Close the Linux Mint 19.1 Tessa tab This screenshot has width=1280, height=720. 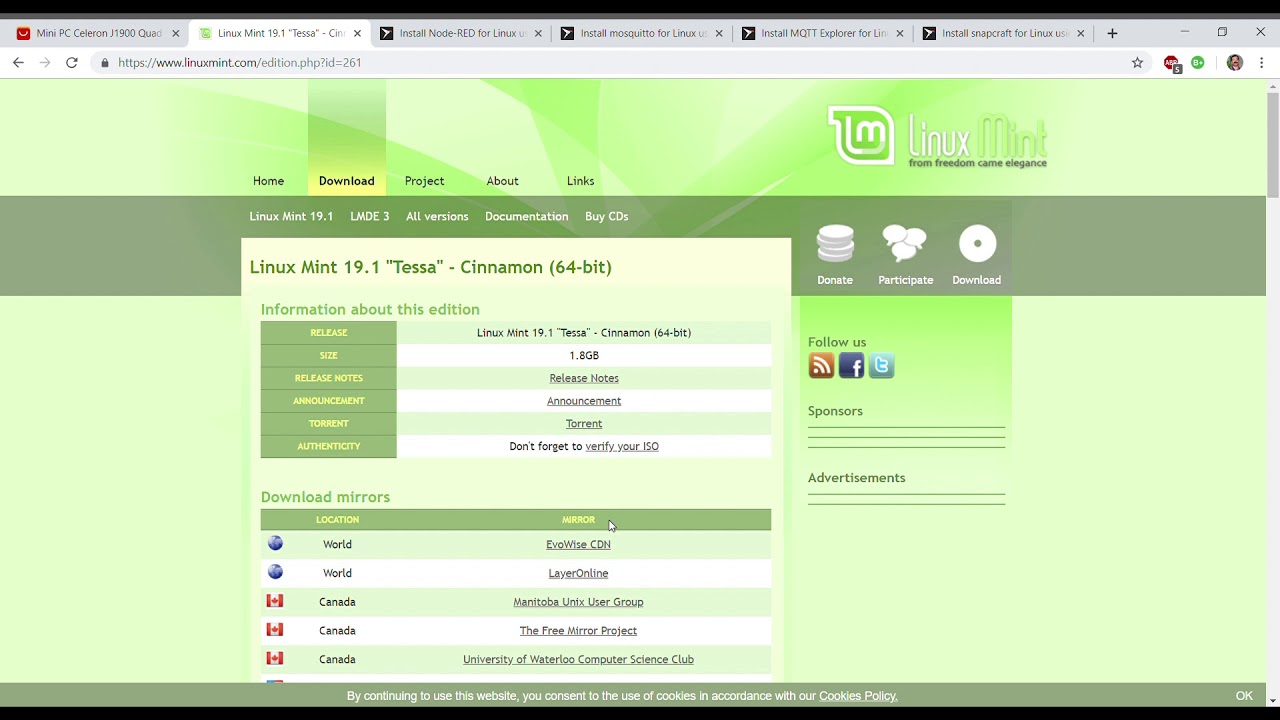(357, 33)
